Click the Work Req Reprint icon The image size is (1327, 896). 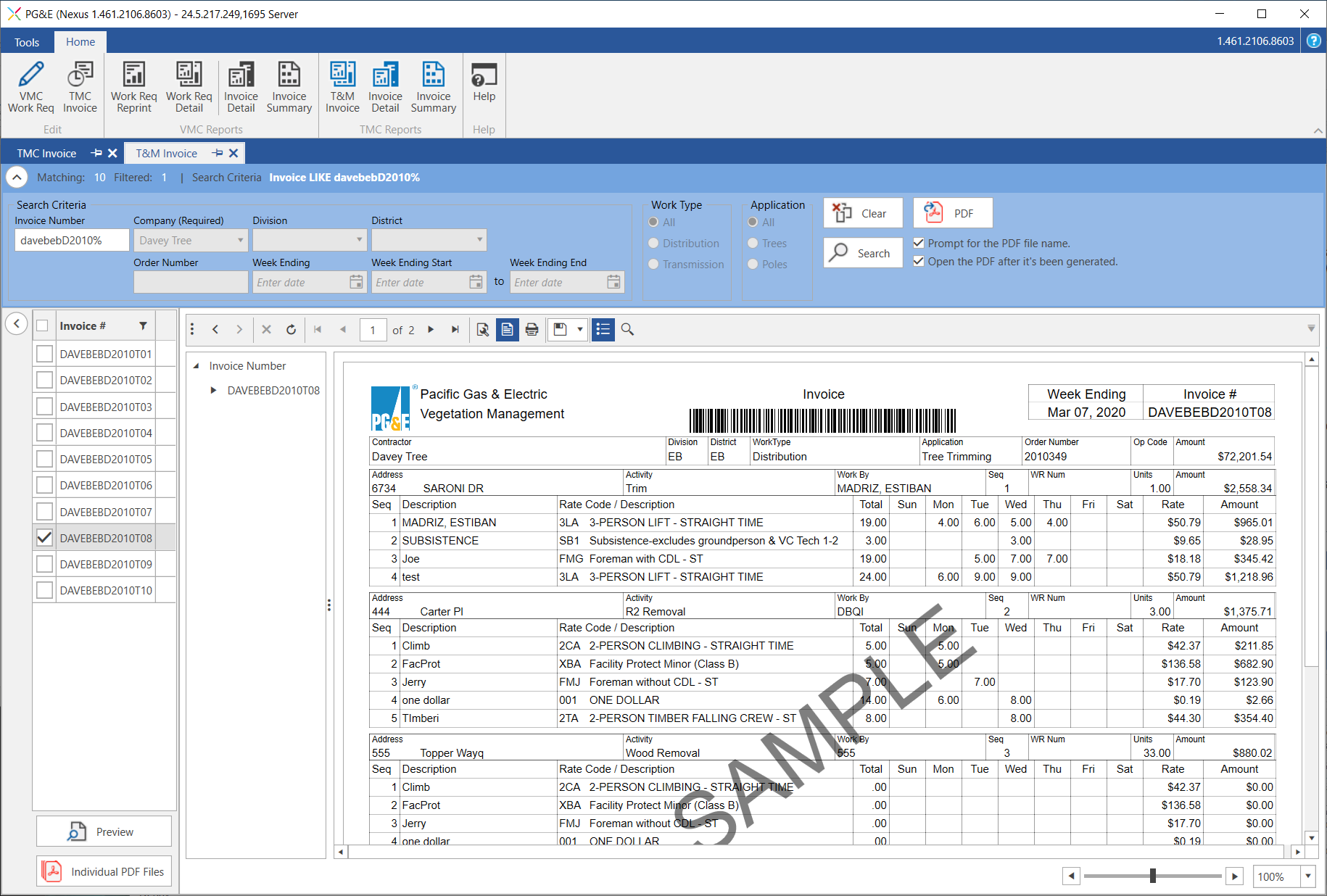[x=133, y=86]
